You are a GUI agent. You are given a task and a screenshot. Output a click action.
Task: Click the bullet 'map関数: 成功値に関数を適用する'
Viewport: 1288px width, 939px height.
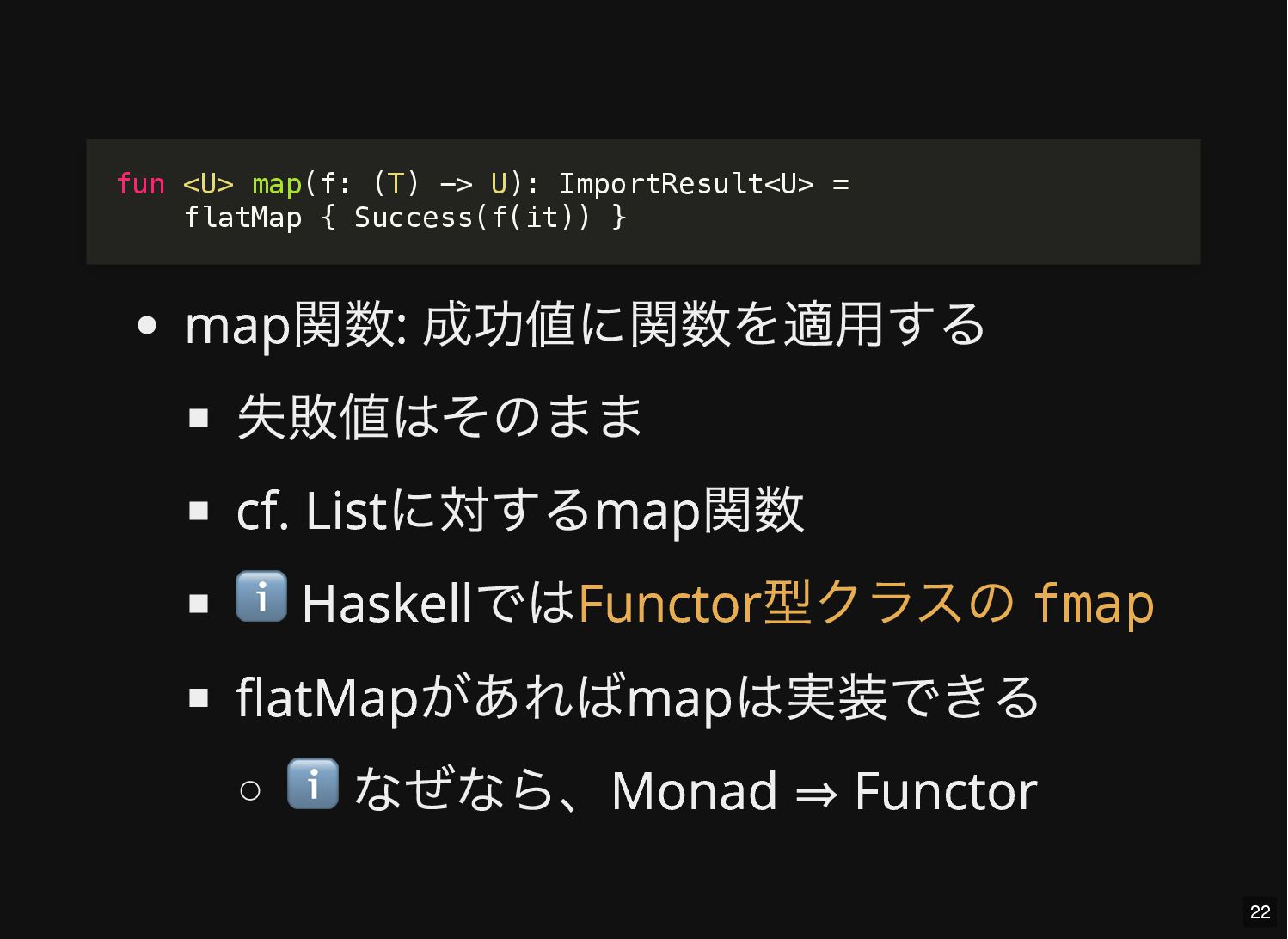(586, 324)
